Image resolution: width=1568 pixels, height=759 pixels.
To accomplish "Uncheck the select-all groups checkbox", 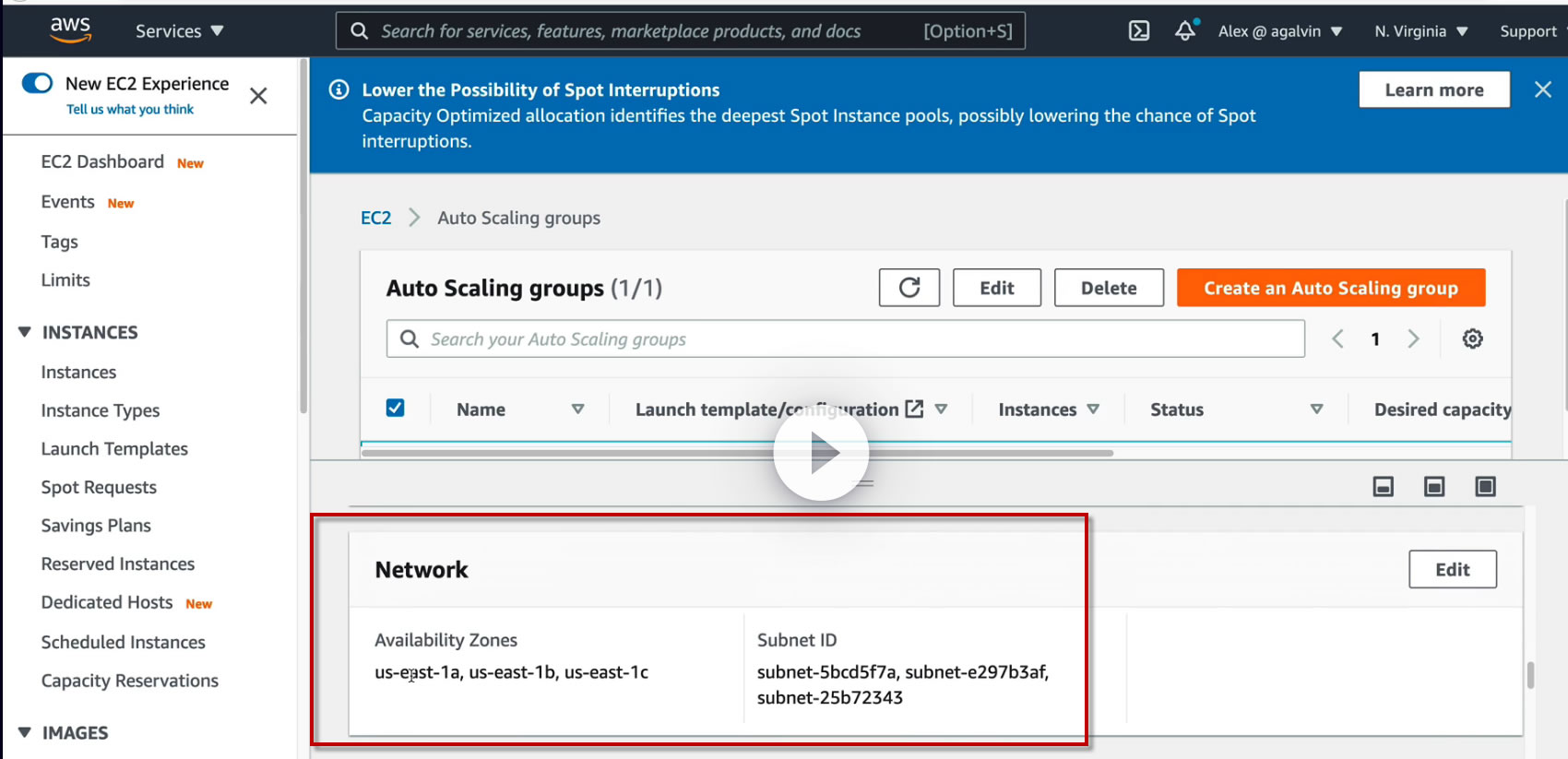I will [x=395, y=408].
